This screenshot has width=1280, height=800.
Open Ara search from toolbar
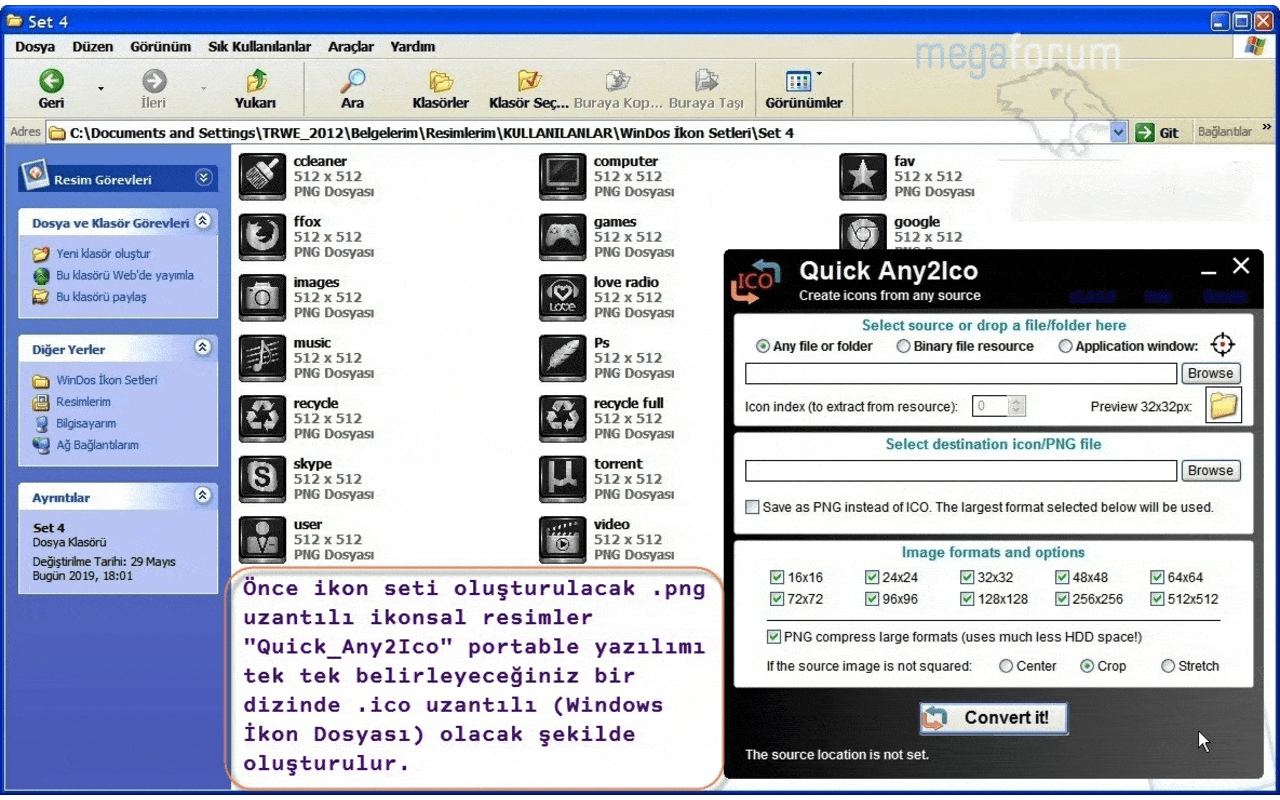[352, 88]
